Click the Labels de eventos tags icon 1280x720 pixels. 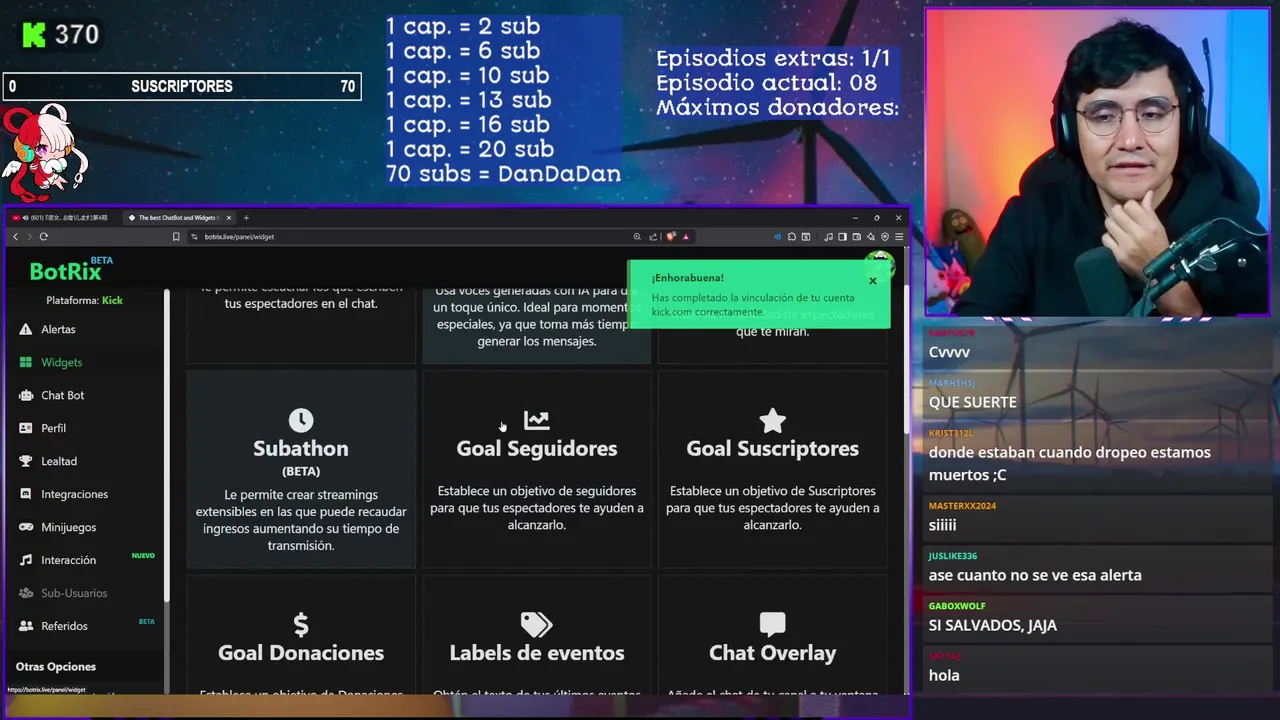coord(537,625)
